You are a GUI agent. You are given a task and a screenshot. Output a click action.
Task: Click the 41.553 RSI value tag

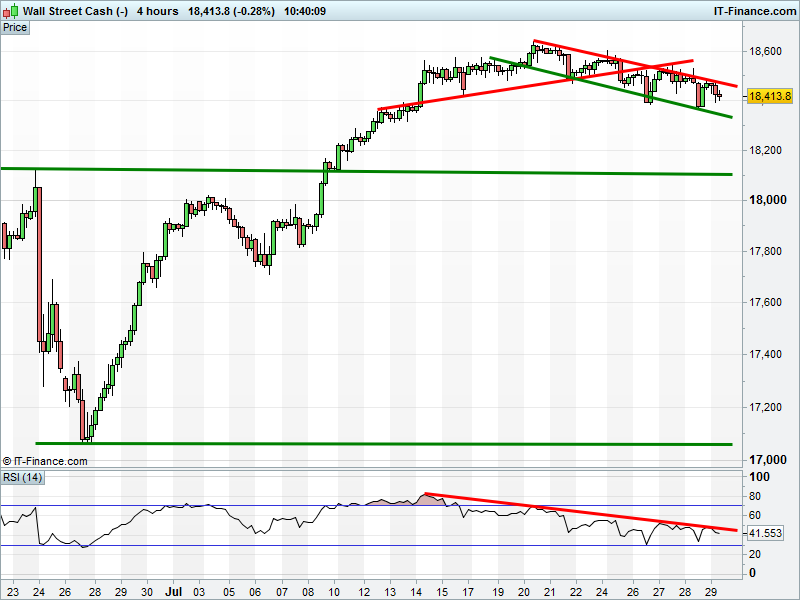pyautogui.click(x=765, y=533)
